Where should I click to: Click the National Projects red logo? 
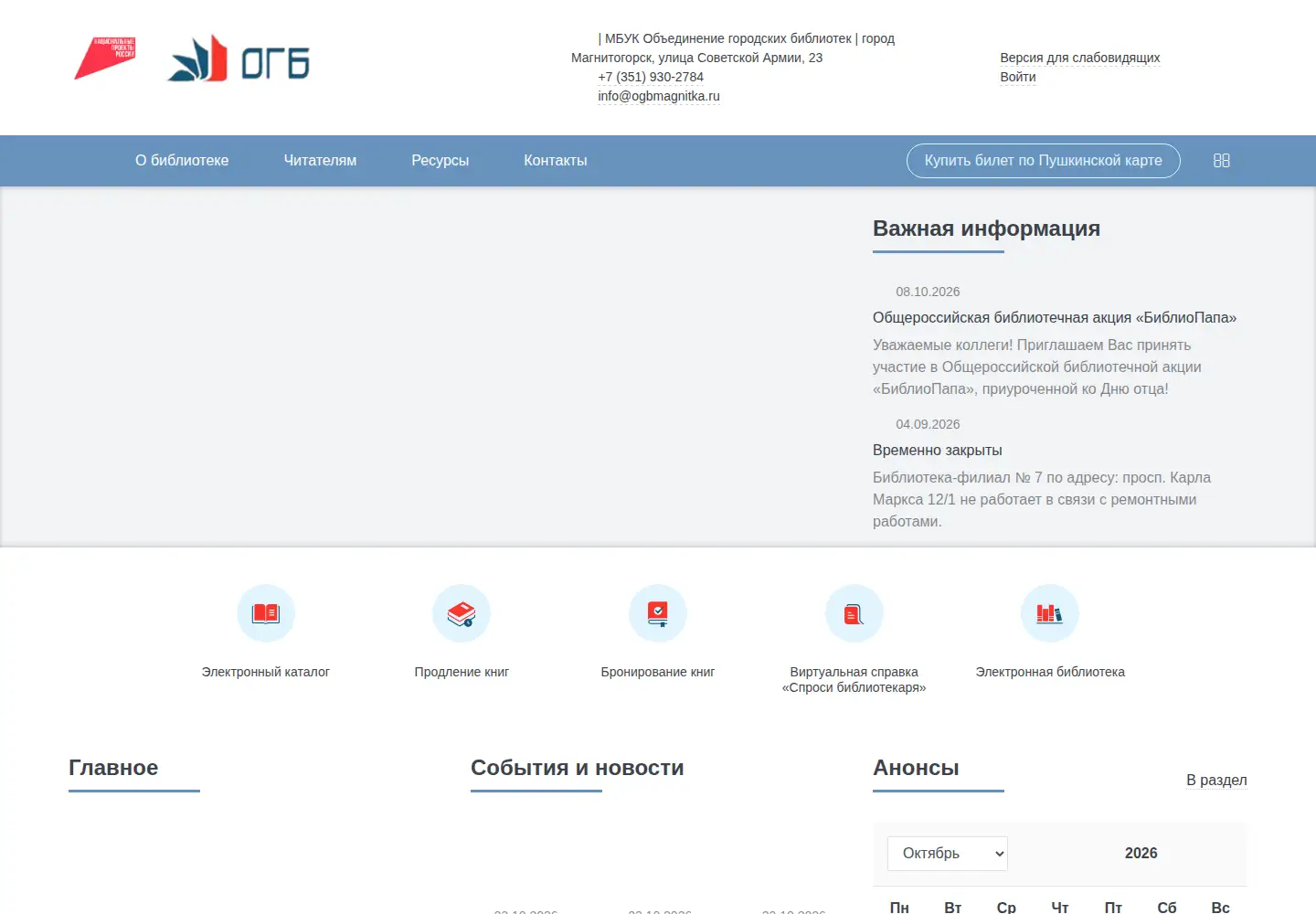[105, 58]
